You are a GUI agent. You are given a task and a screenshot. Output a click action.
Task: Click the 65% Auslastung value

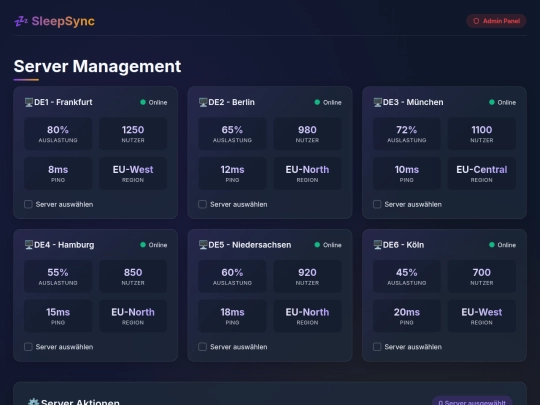(x=232, y=130)
